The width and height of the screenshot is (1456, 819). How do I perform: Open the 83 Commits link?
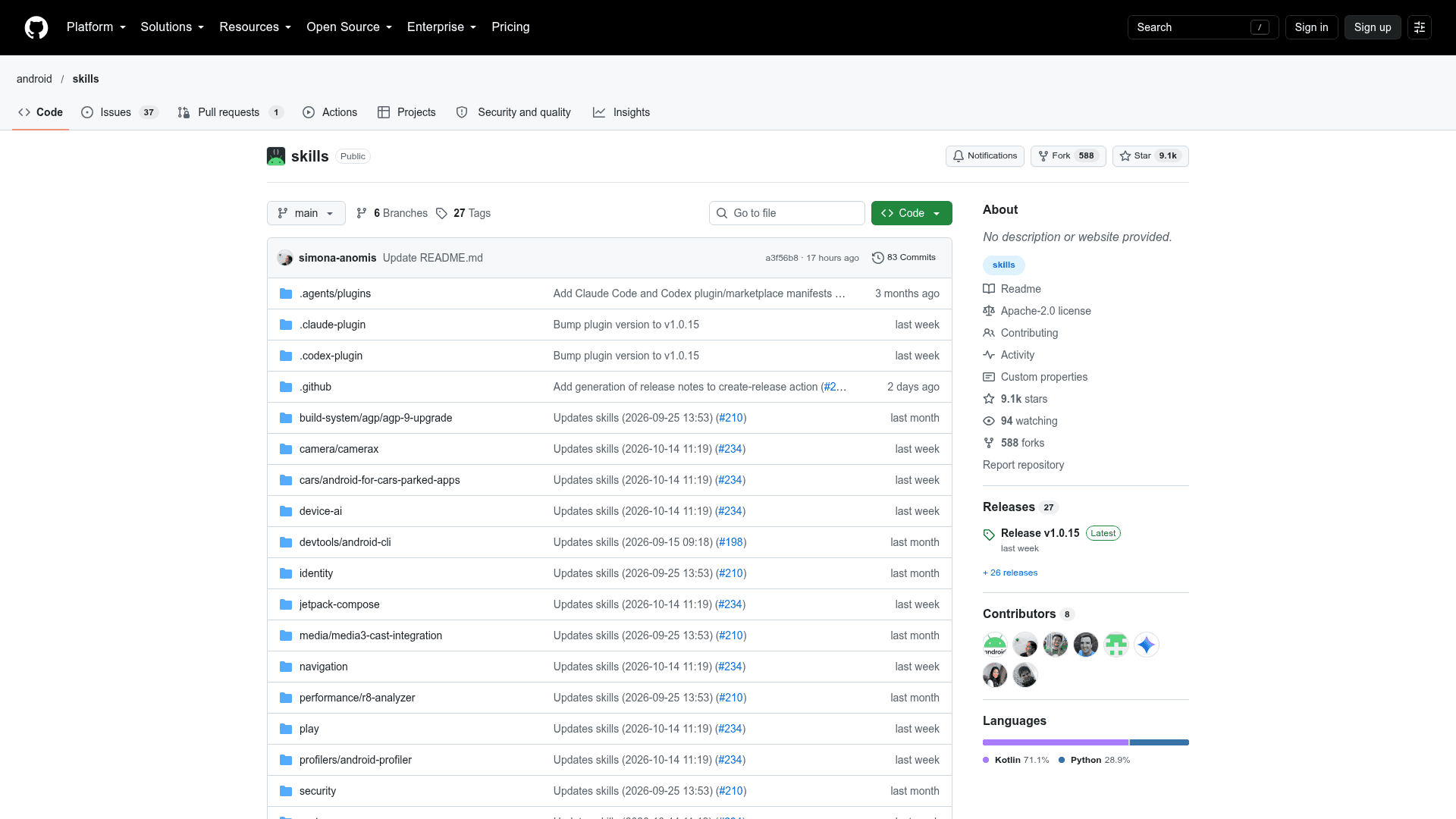click(904, 258)
